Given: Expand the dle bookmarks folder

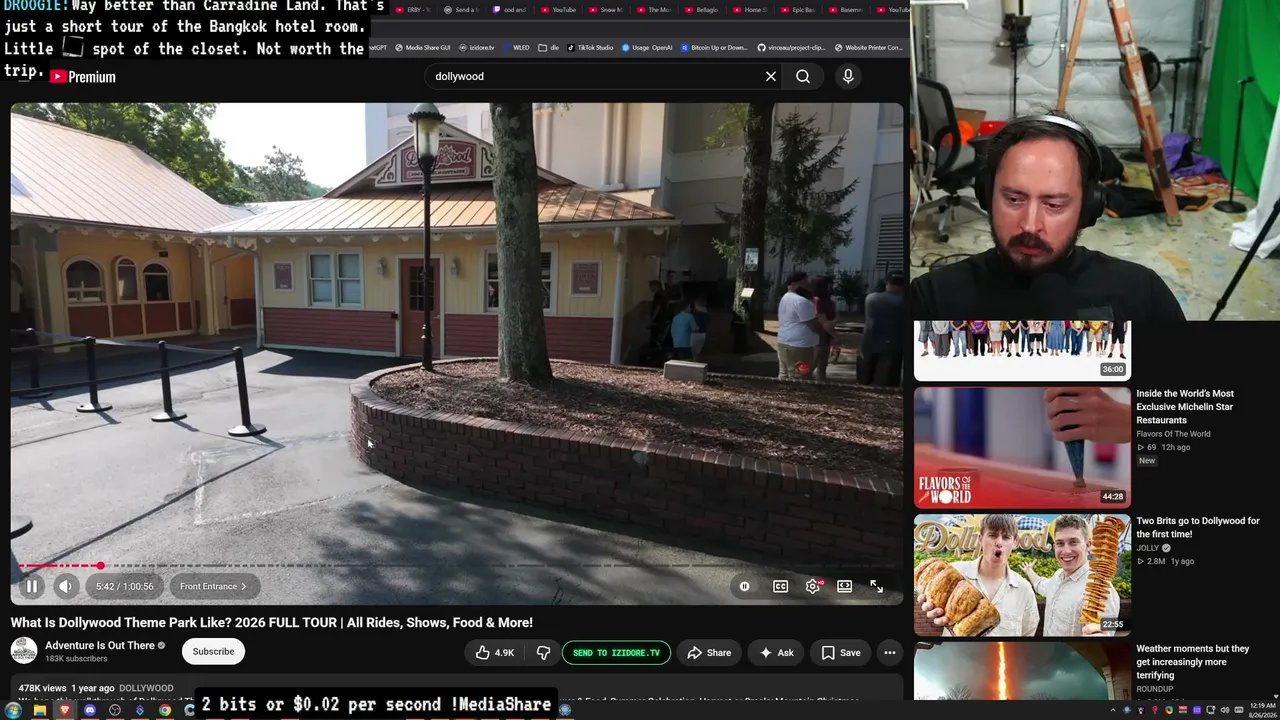Looking at the screenshot, I should [549, 47].
